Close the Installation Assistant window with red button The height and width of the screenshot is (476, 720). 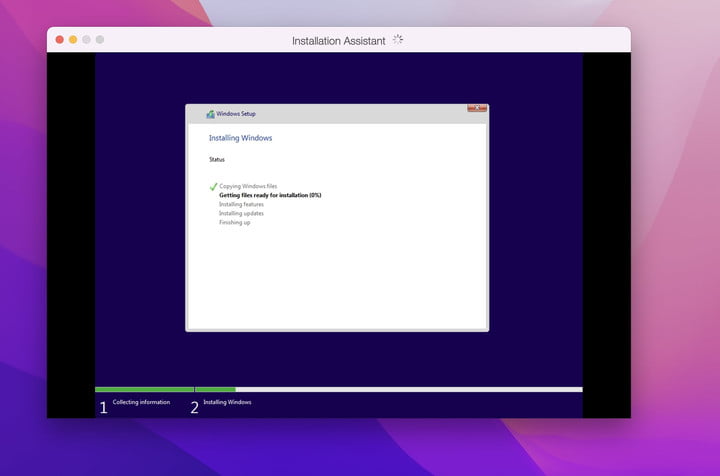click(x=60, y=40)
